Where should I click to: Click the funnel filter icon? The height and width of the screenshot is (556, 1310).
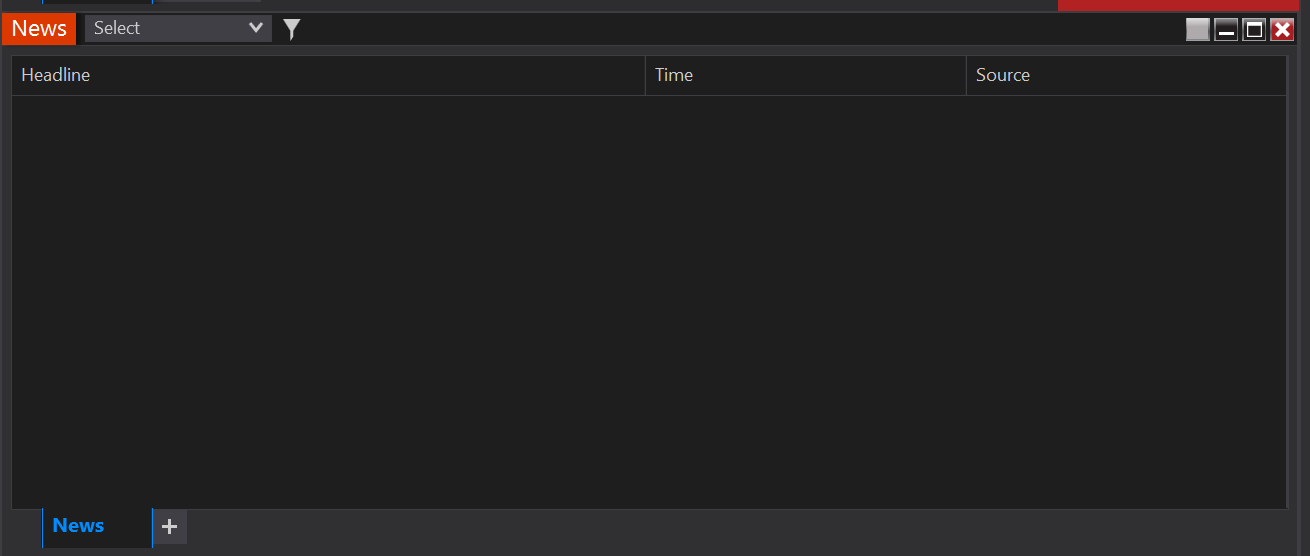click(291, 29)
